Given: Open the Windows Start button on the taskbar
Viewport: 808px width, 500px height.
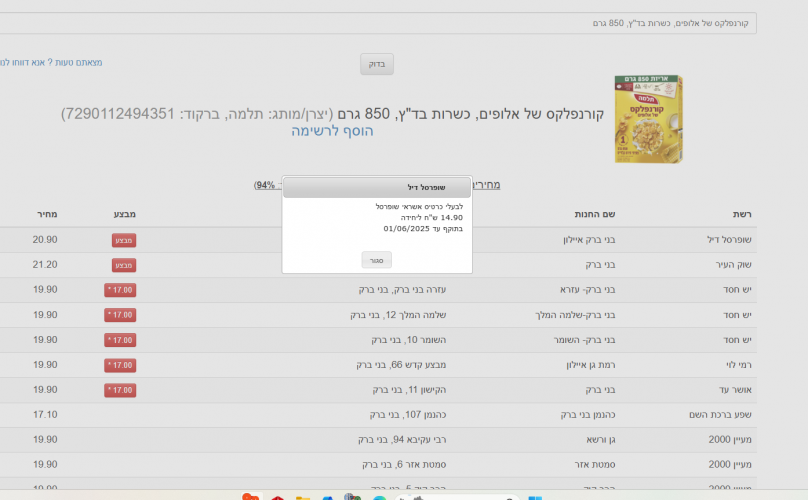Looking at the screenshot, I should (x=534, y=497).
